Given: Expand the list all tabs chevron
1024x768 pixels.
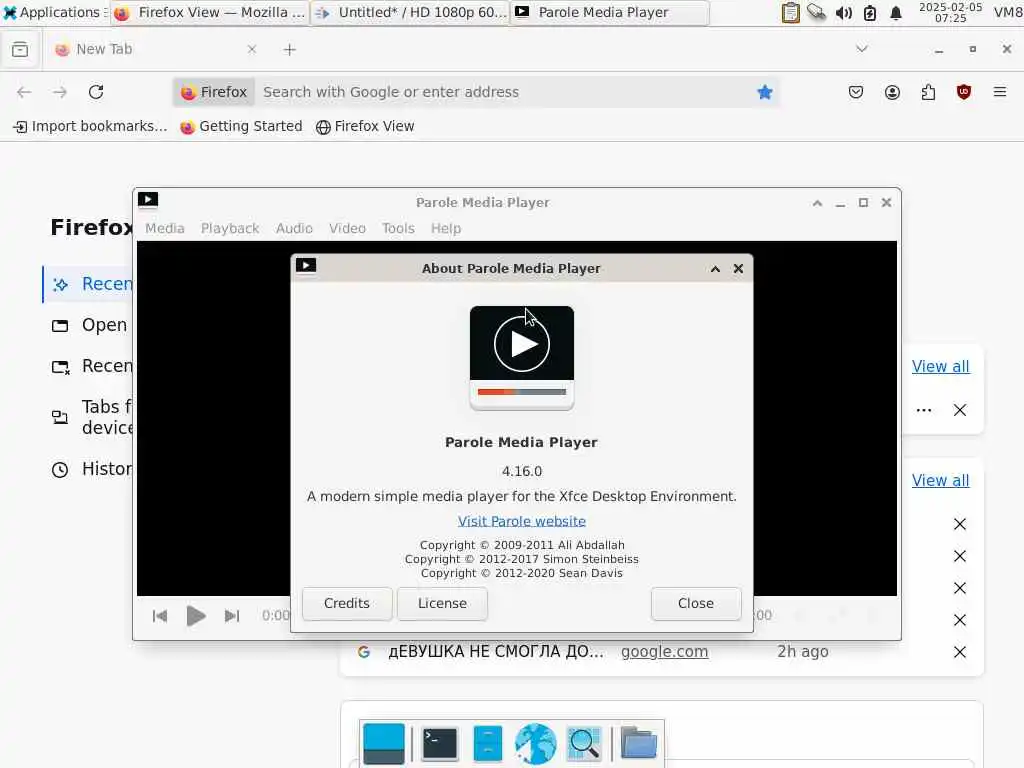Looking at the screenshot, I should click(x=862, y=49).
